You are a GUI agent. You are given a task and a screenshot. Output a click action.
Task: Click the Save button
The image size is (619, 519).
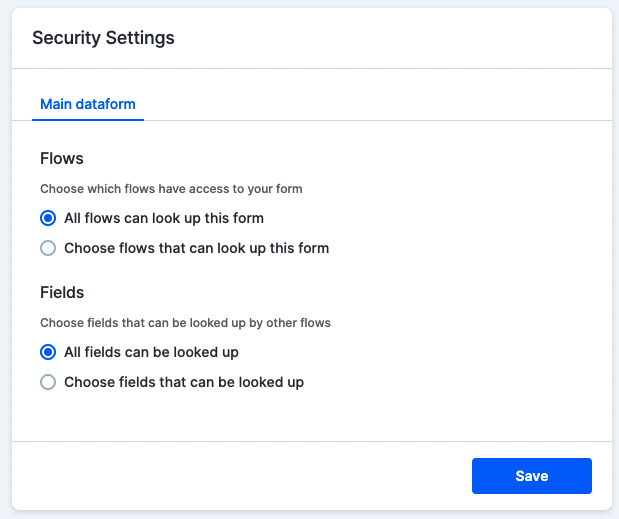click(531, 476)
